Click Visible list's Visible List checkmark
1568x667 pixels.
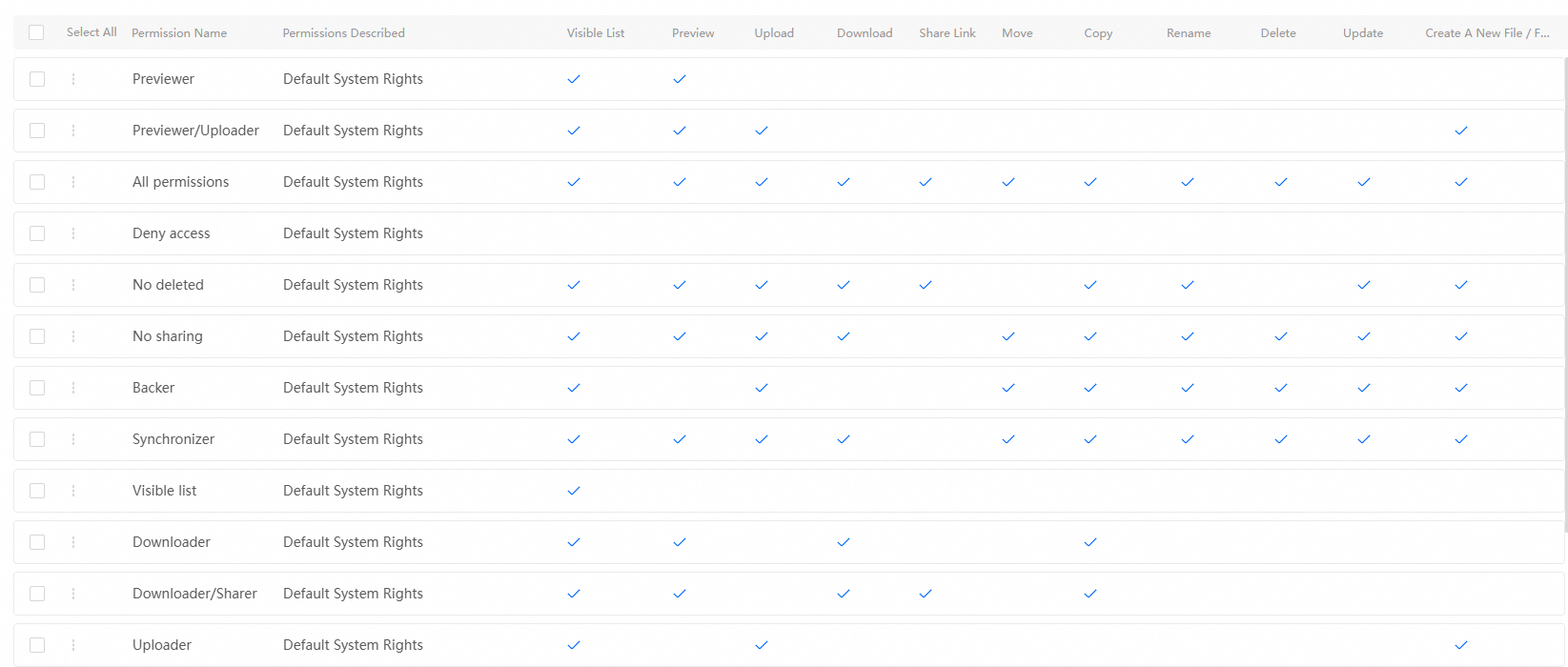574,491
